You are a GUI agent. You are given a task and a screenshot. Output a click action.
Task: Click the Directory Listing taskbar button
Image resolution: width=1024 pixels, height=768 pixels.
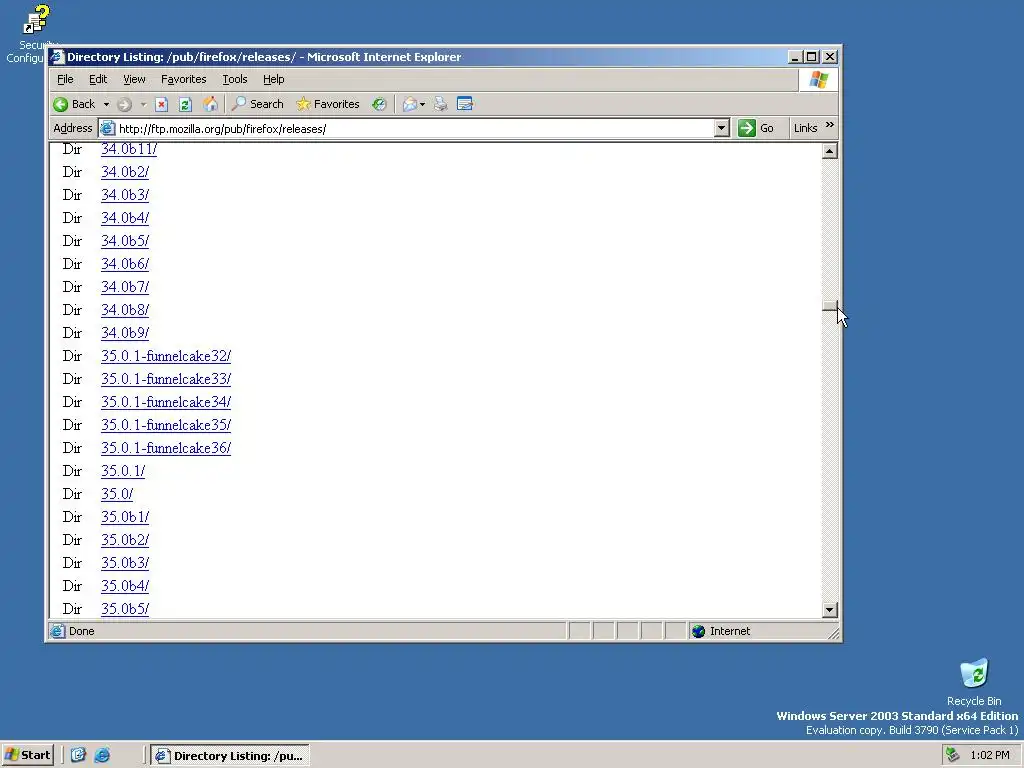click(231, 756)
